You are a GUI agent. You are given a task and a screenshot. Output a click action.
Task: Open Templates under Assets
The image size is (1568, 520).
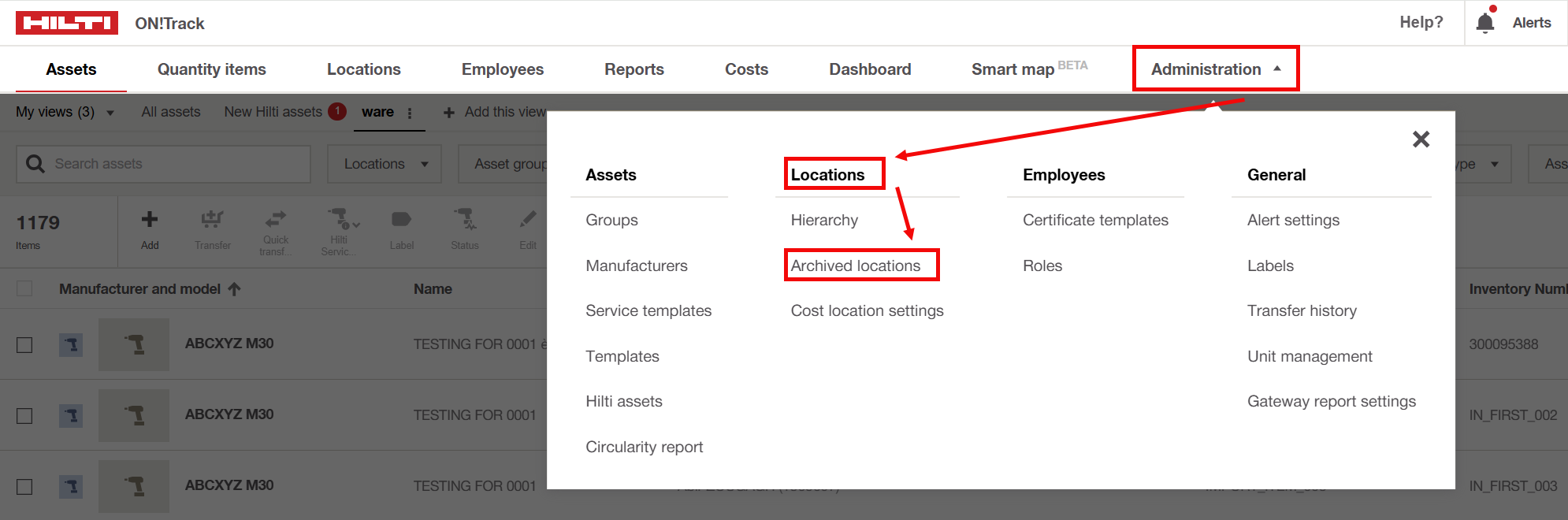click(x=622, y=356)
